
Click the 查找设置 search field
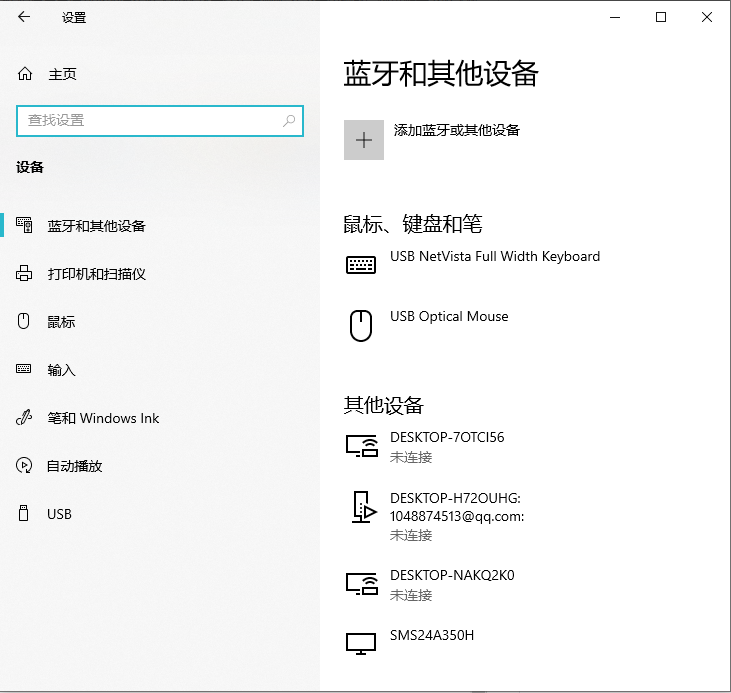click(150, 121)
